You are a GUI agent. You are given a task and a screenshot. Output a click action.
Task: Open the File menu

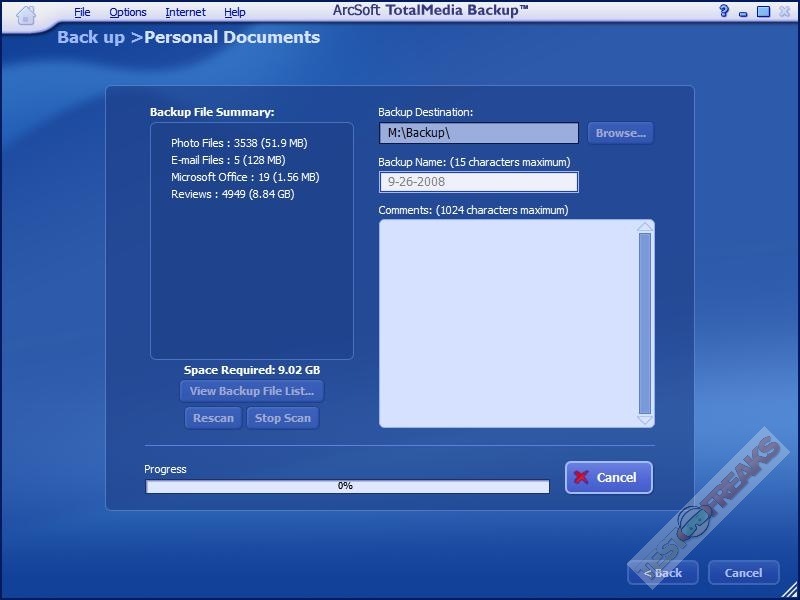[x=82, y=12]
